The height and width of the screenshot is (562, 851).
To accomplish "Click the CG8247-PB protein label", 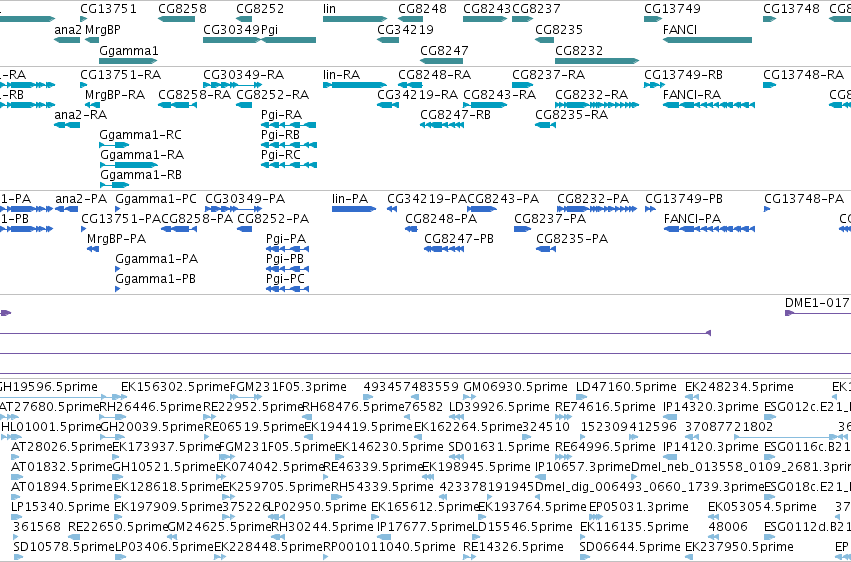I will (459, 239).
